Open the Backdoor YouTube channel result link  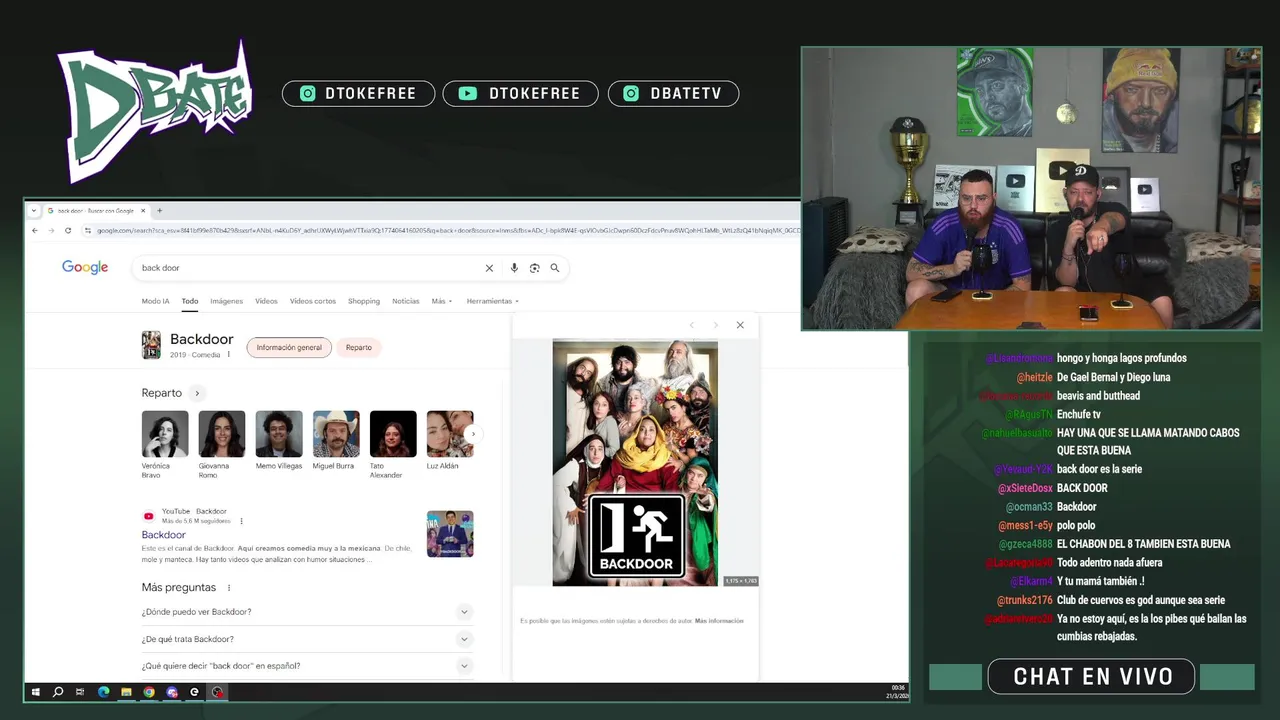[164, 535]
